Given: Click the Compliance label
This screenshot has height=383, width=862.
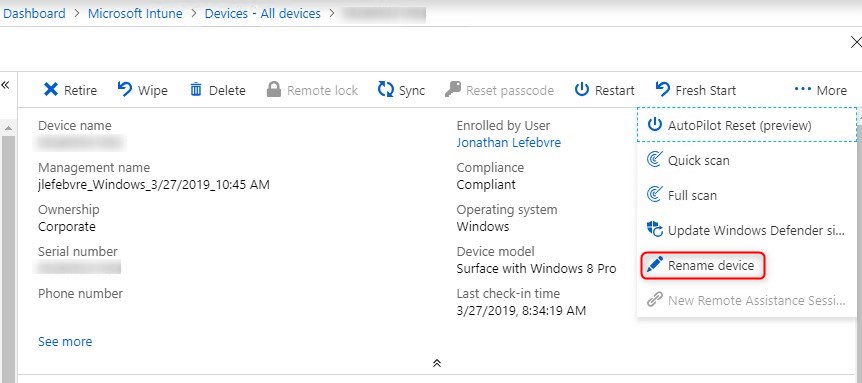Looking at the screenshot, I should (x=490, y=168).
